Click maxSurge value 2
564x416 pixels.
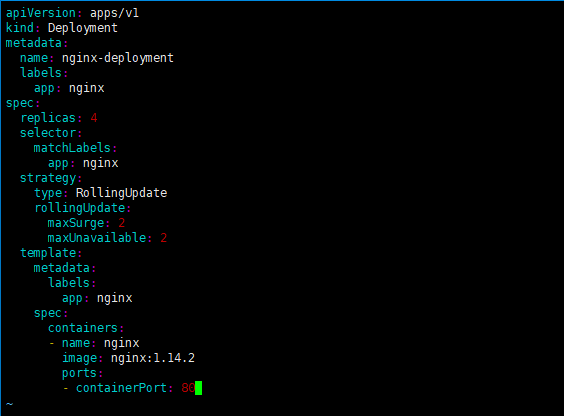pyautogui.click(x=122, y=223)
